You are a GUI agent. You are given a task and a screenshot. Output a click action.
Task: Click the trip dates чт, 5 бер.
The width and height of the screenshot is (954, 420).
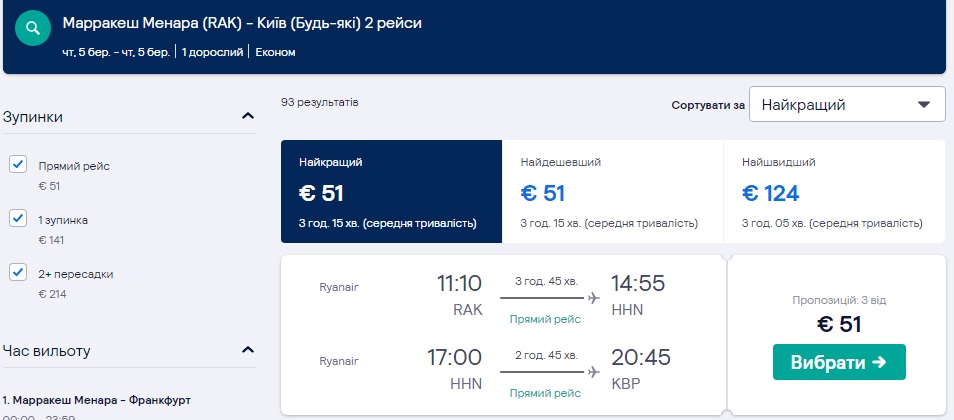pos(116,49)
